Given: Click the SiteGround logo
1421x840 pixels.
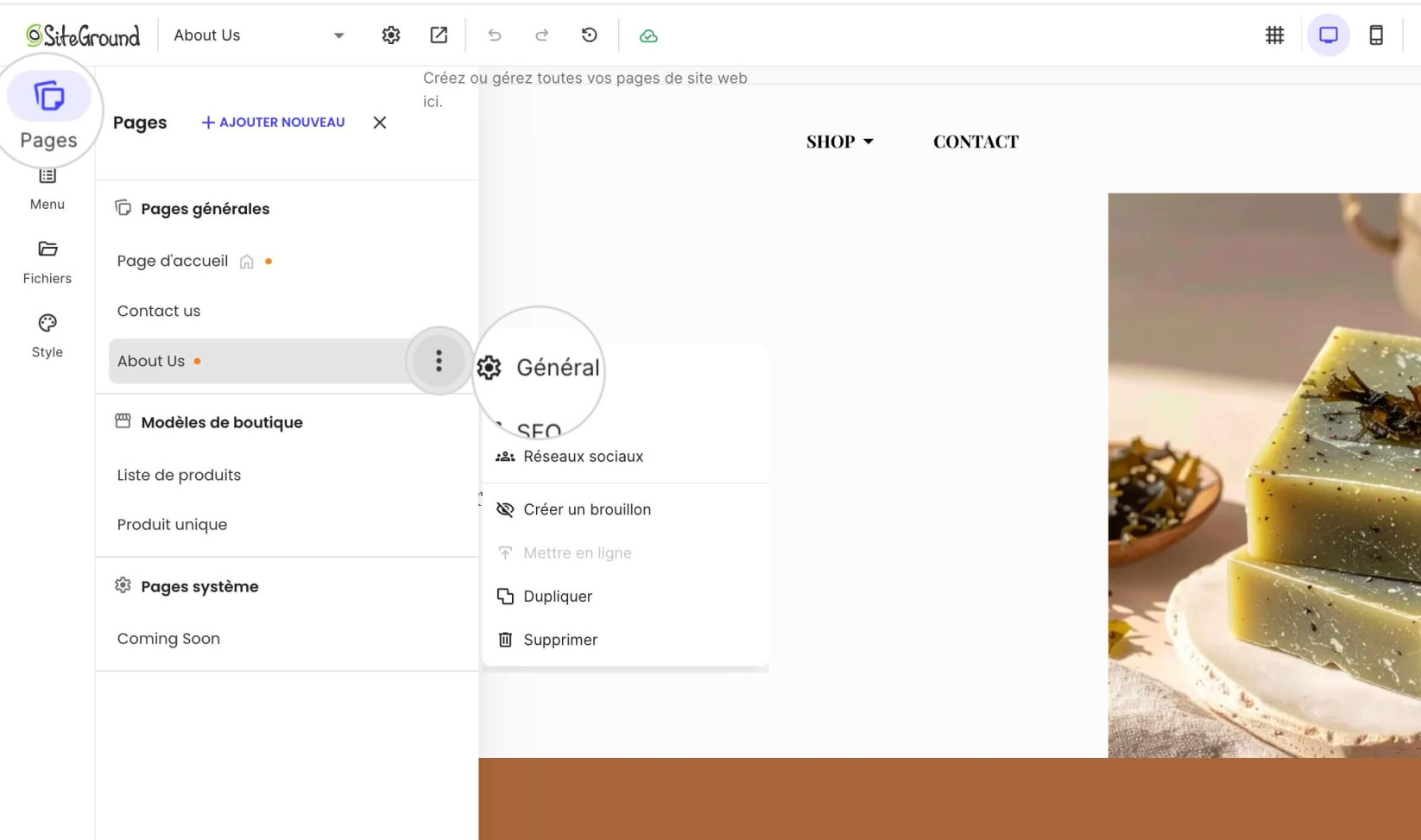Looking at the screenshot, I should 83,35.
